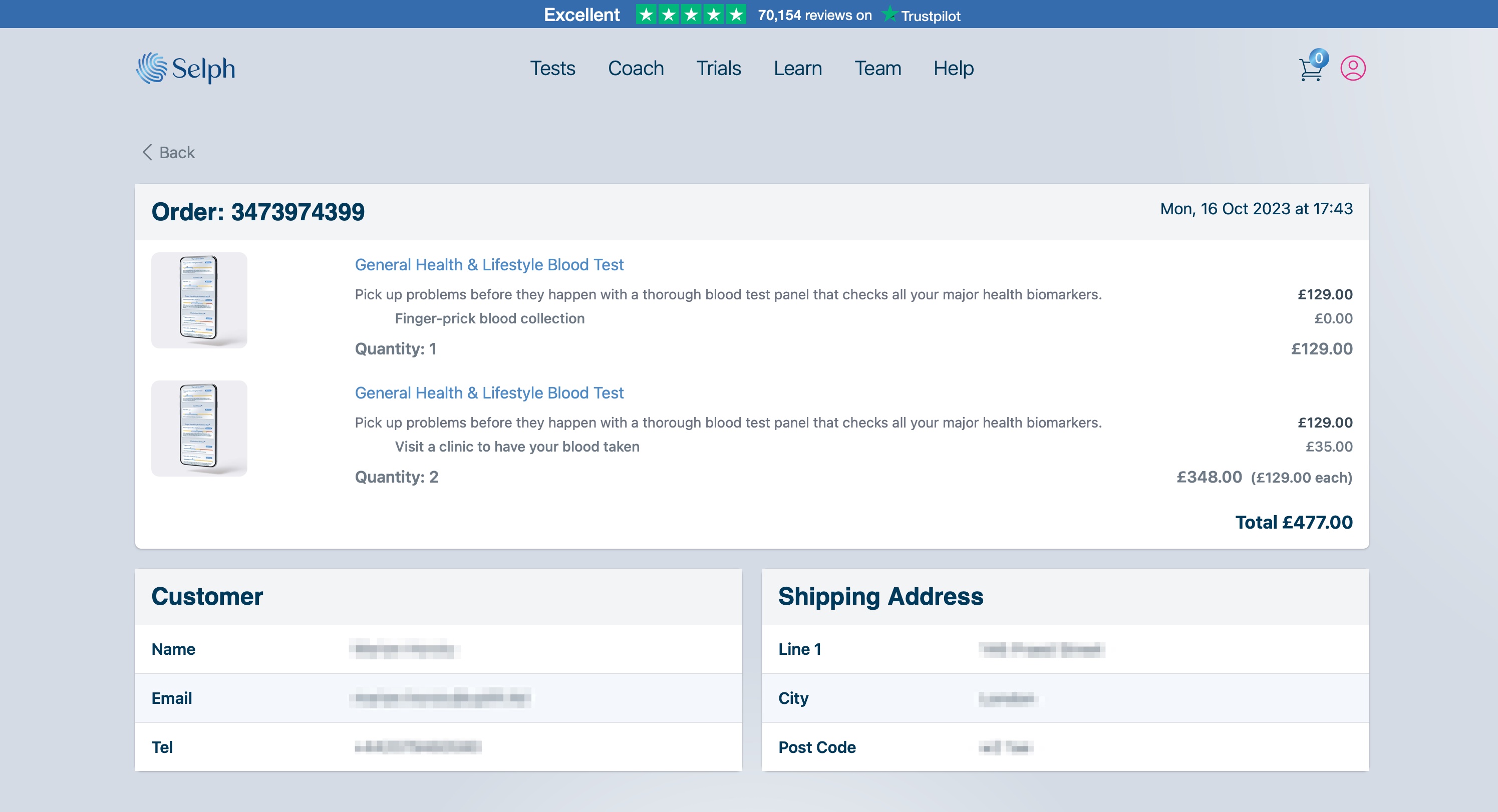Click the user account profile icon
This screenshot has width=1498, height=812.
1353,68
